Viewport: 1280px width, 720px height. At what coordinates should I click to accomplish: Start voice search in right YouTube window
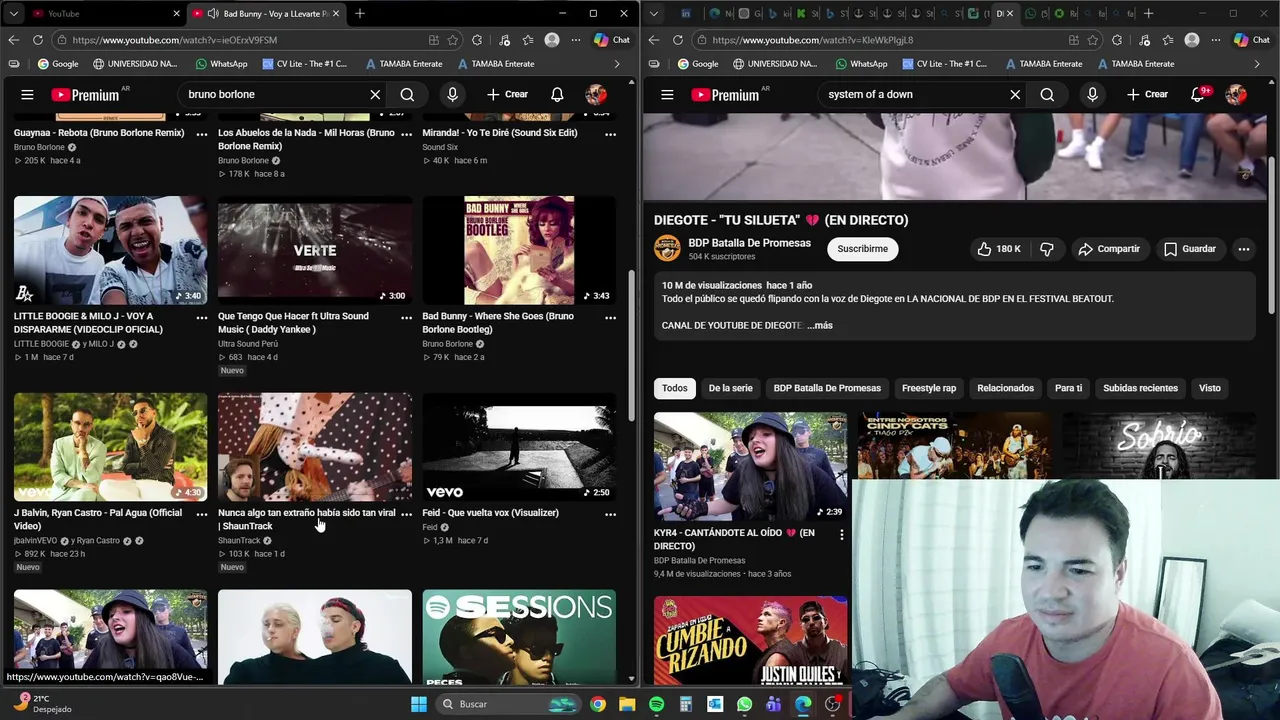tap(1092, 94)
